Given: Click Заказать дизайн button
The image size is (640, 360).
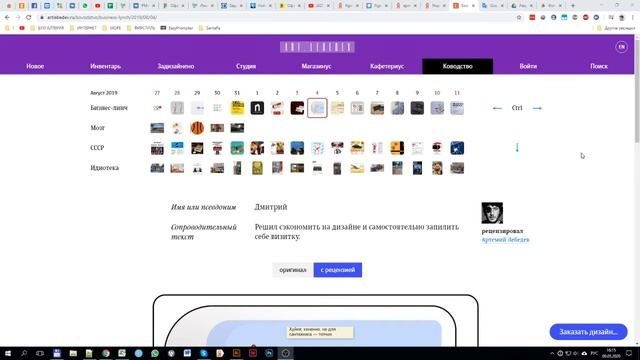Looking at the screenshot, I should [x=588, y=332].
